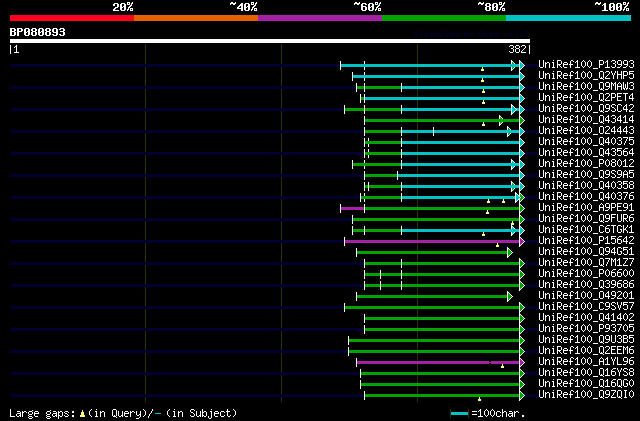This screenshot has height=421, width=640.
Task: Click the green arrowhead ending UniRef100_Q94G51 bar
Action: [x=509, y=253]
